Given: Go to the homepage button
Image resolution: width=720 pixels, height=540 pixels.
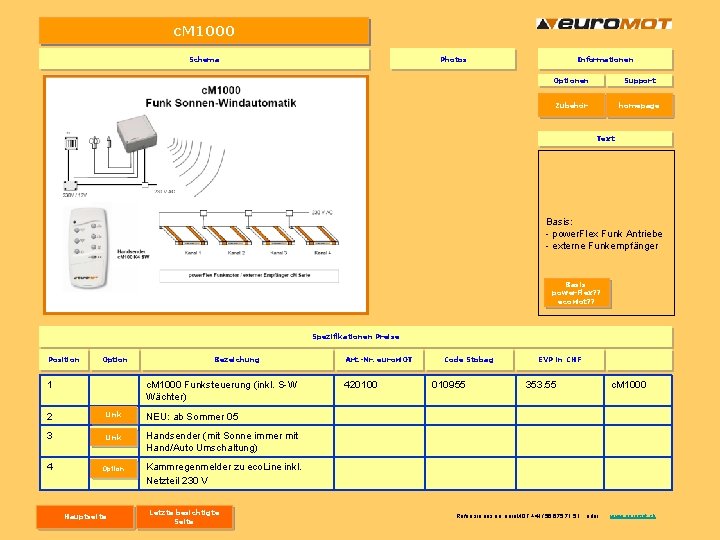Looking at the screenshot, I should (x=639, y=105).
